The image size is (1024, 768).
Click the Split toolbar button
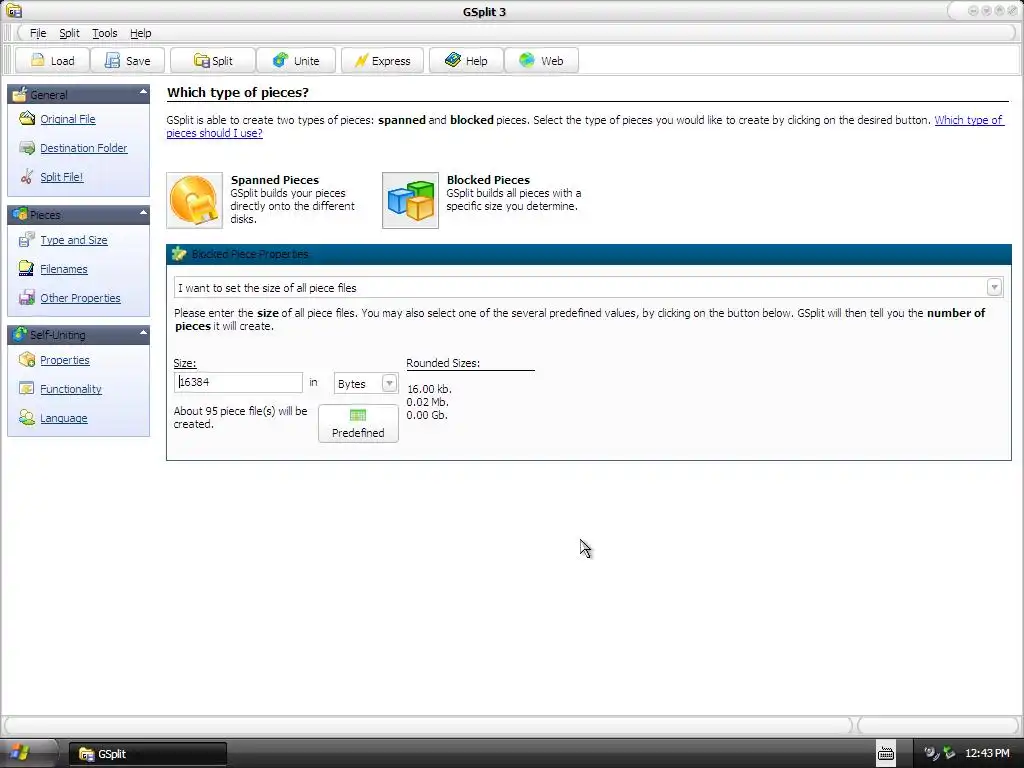[213, 61]
